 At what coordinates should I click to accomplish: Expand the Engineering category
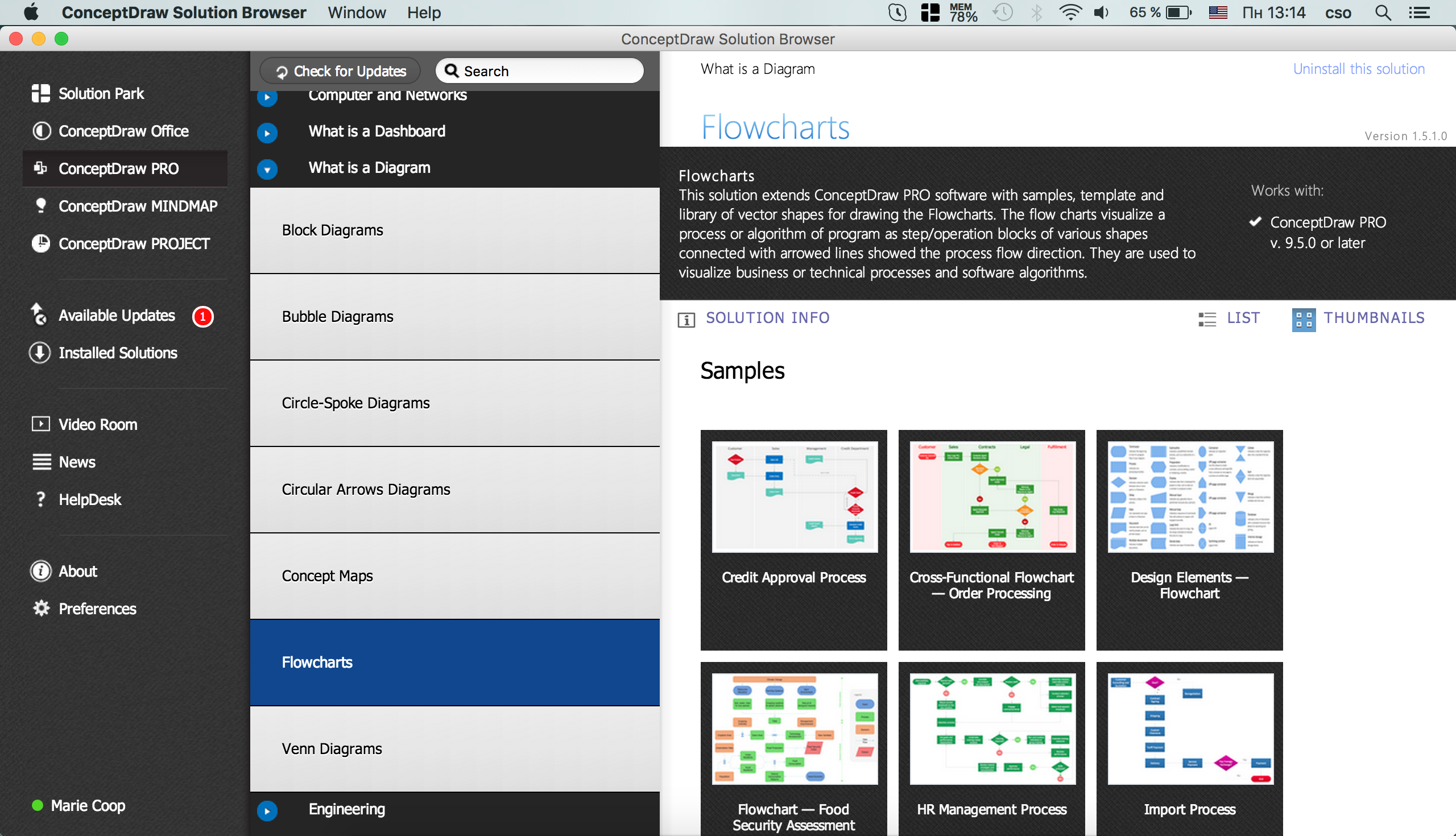(x=267, y=810)
